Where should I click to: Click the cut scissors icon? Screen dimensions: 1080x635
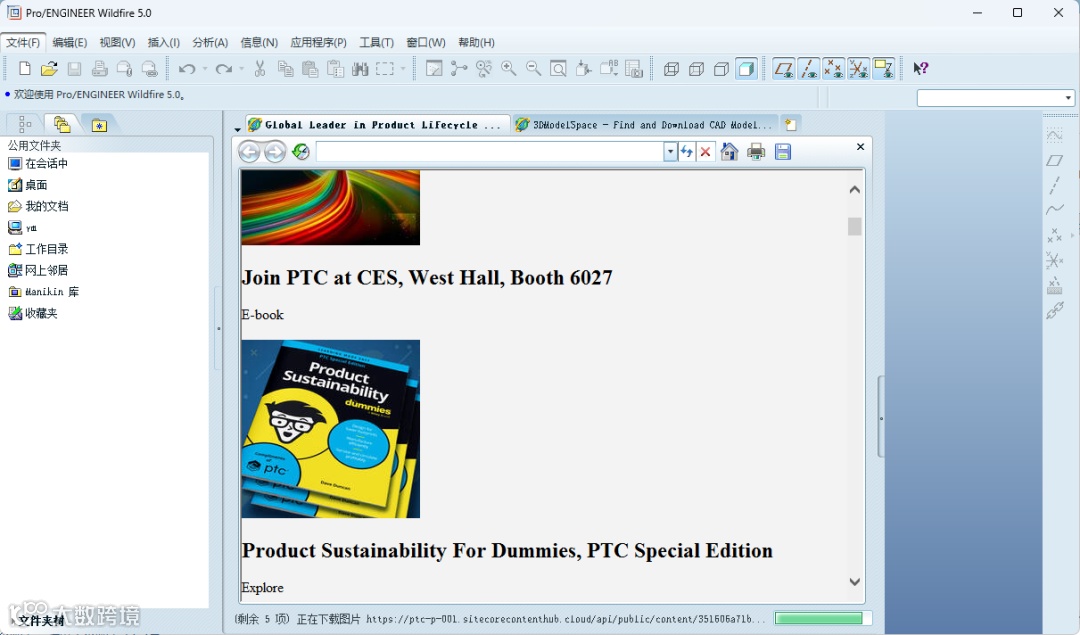pos(260,68)
